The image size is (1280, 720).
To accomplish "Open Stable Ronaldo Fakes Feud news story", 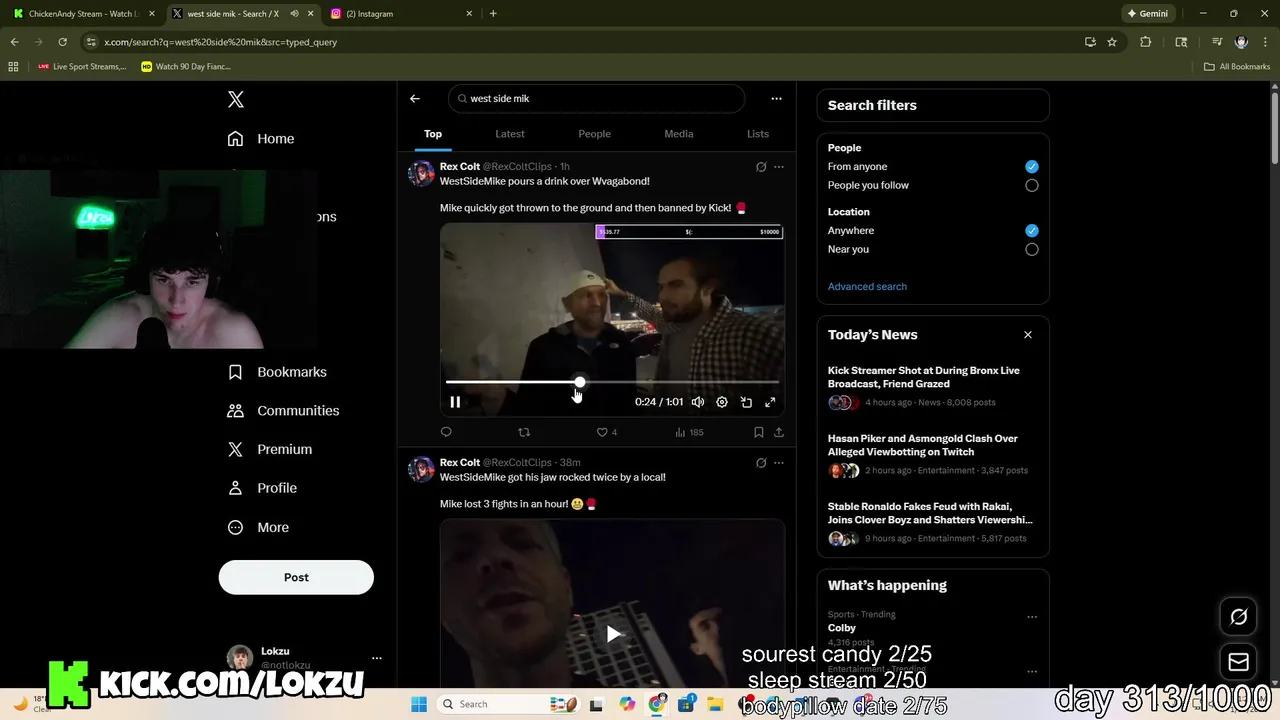I will pos(932,522).
